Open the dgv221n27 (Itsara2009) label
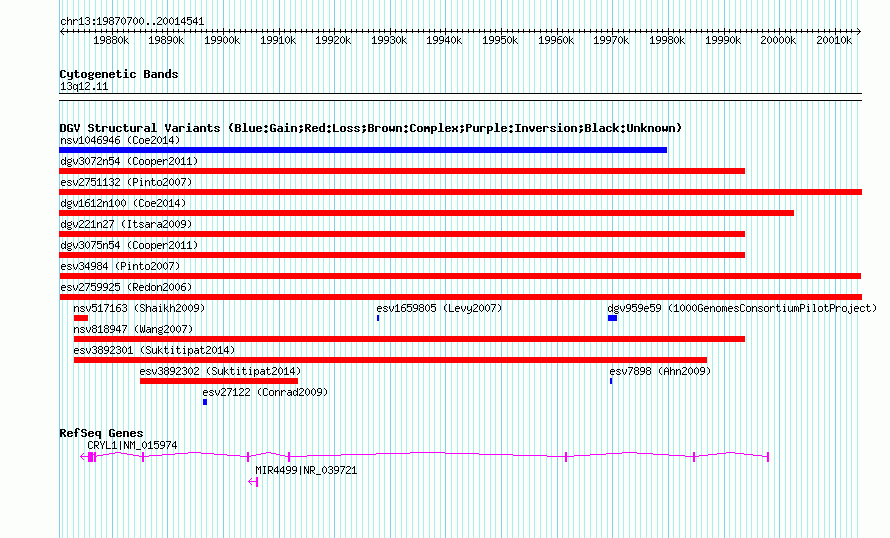This screenshot has height=538, width=890. (x=126, y=224)
